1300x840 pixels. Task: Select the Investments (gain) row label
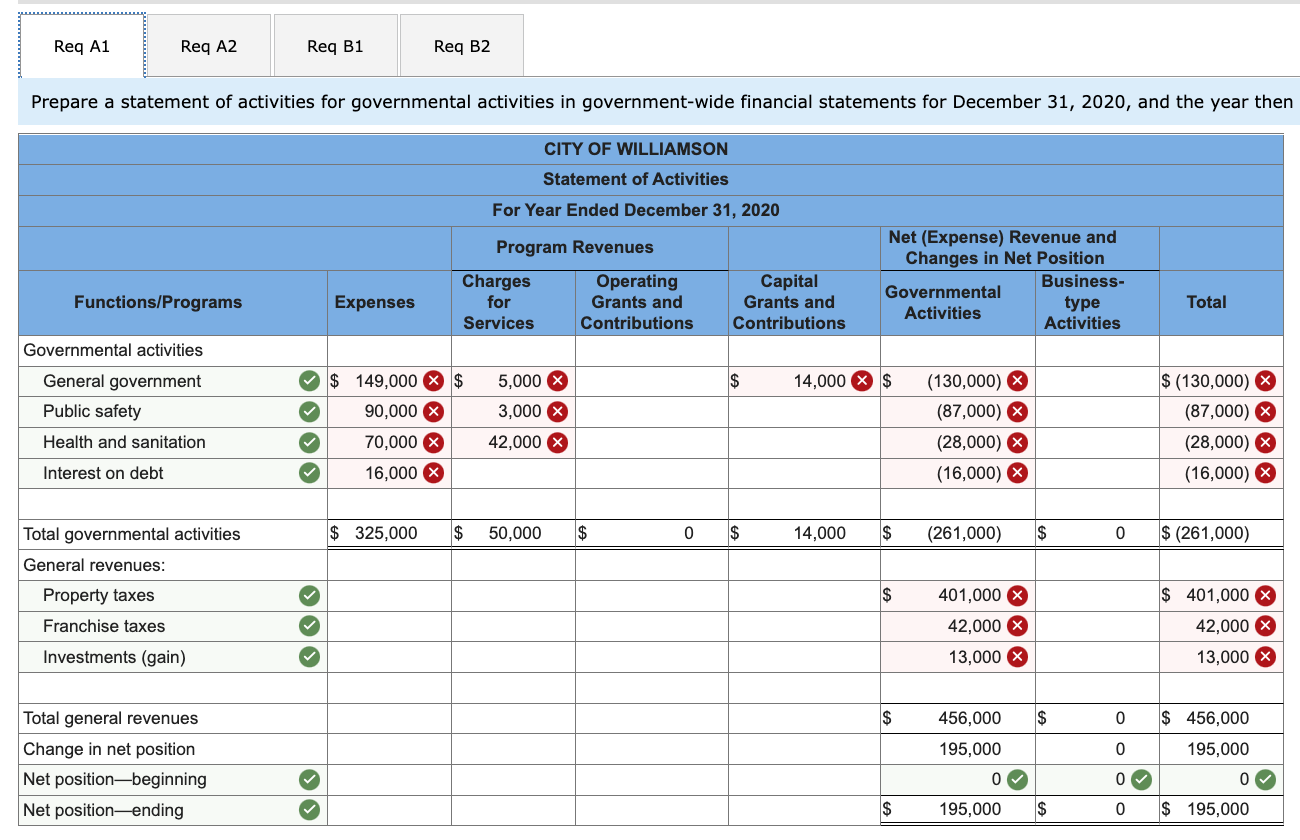[x=114, y=657]
